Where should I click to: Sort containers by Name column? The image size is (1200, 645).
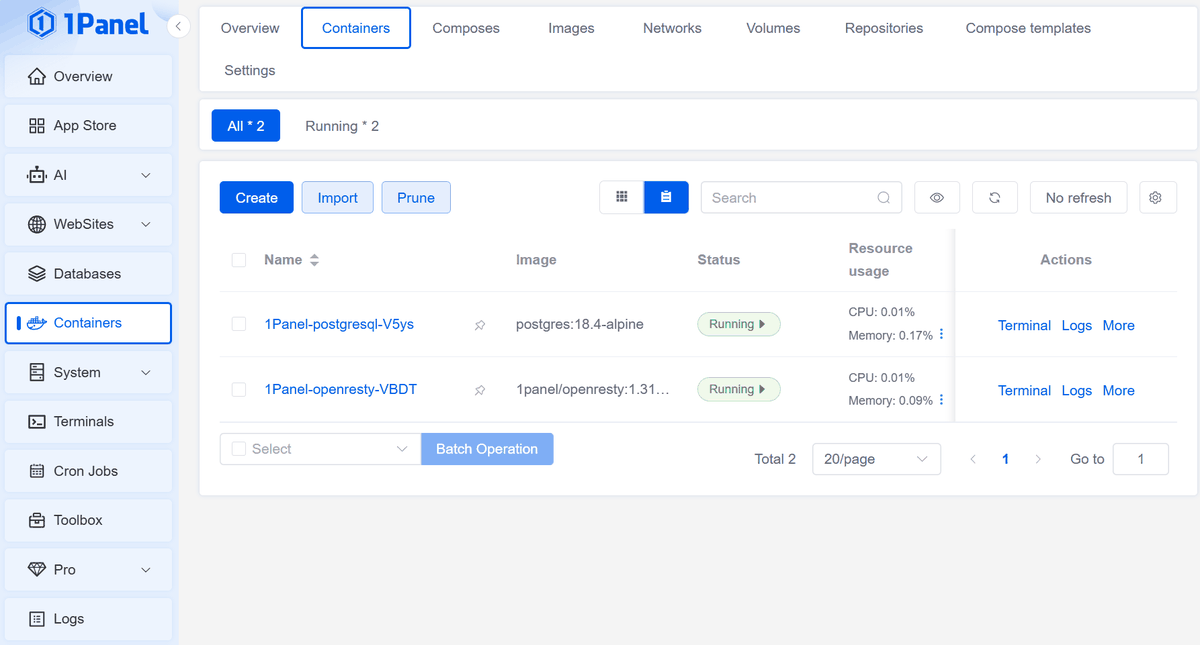314,260
